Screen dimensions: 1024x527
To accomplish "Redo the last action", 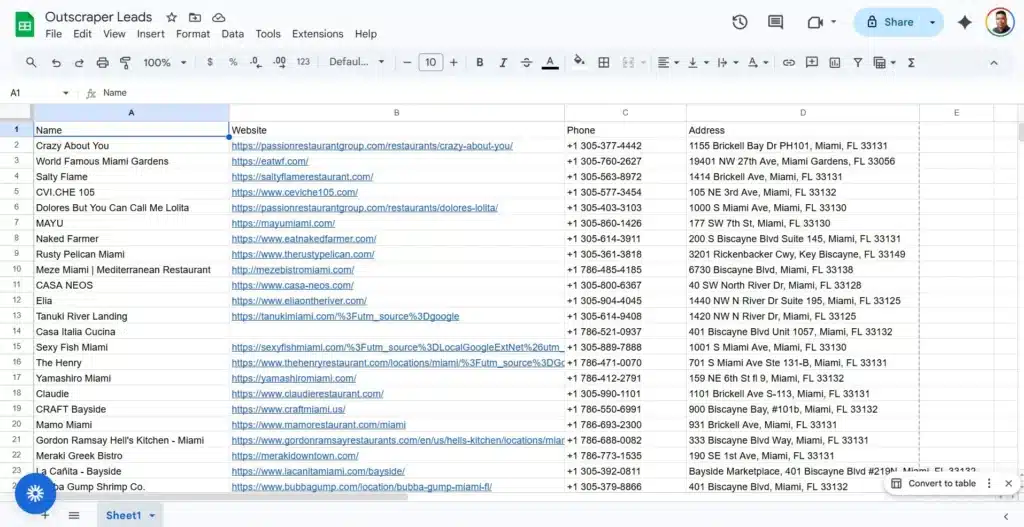I will pos(79,63).
